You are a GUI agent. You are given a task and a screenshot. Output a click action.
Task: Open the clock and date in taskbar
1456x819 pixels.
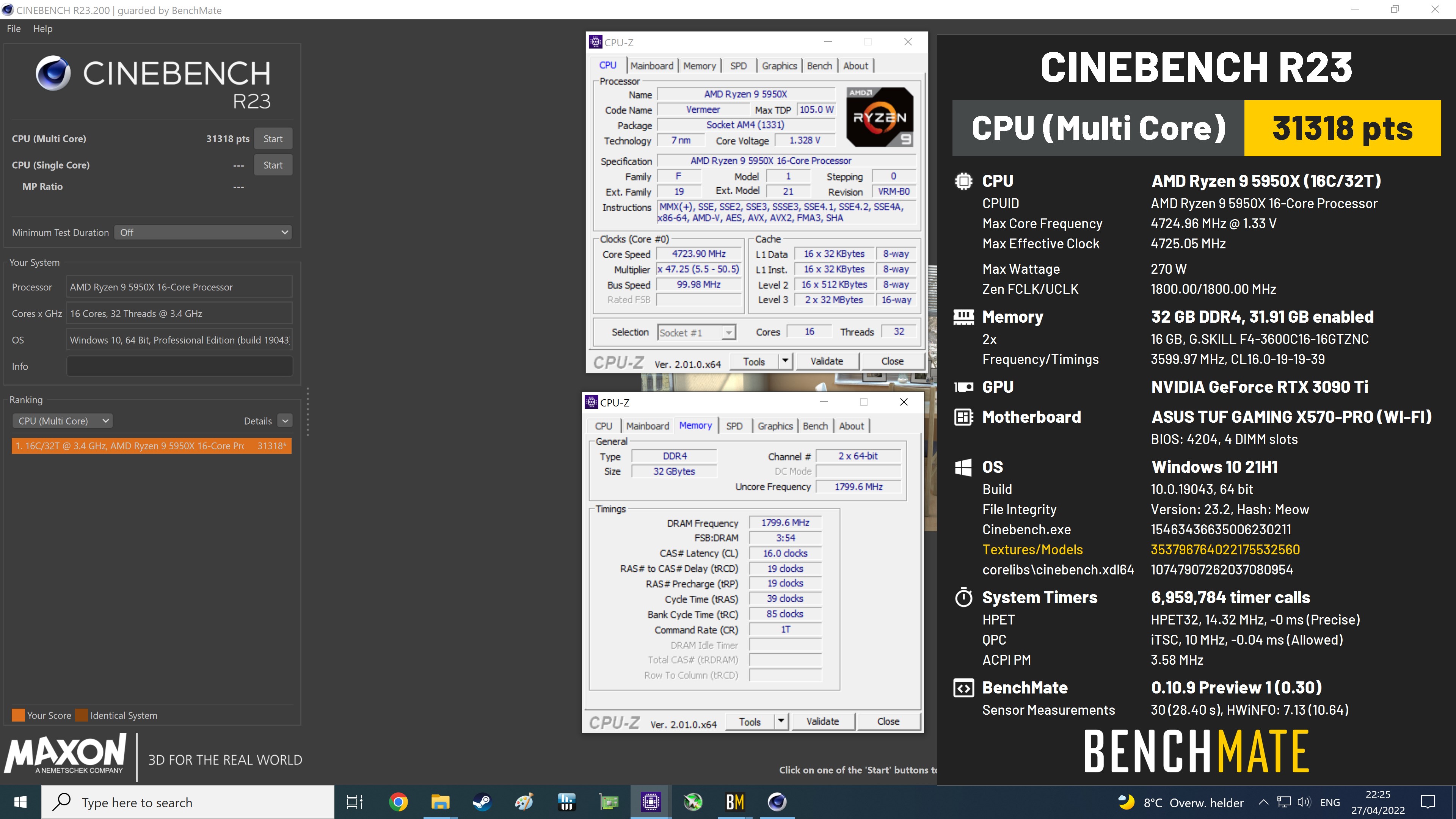click(1378, 802)
